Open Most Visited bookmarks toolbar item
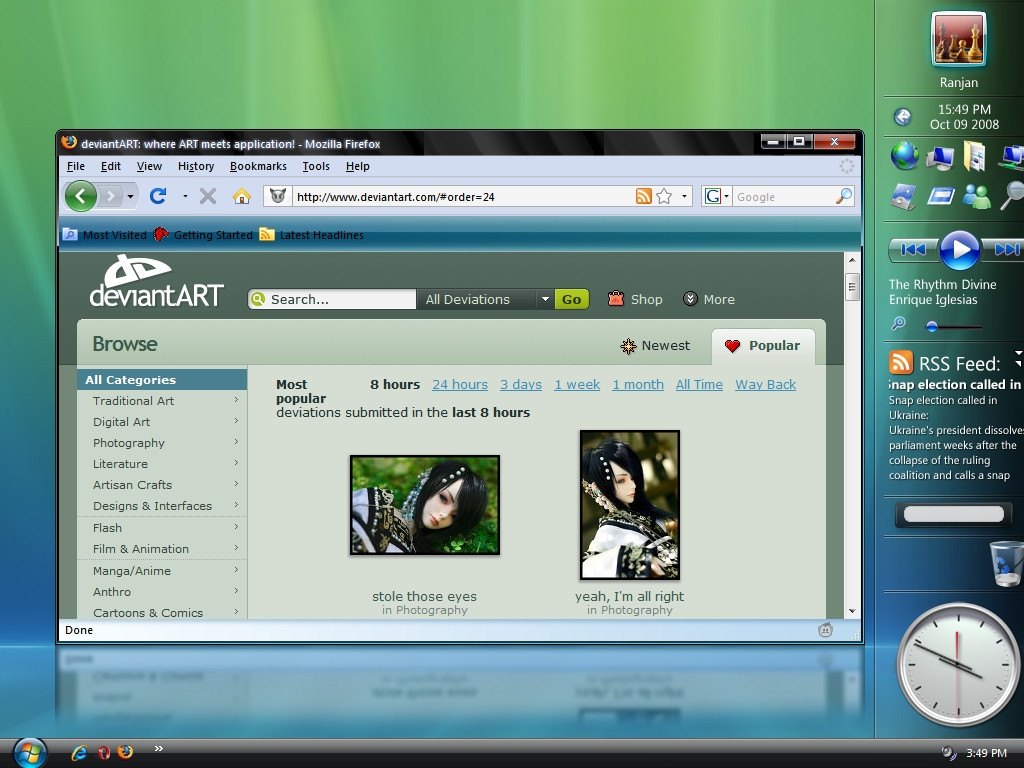 [x=105, y=234]
